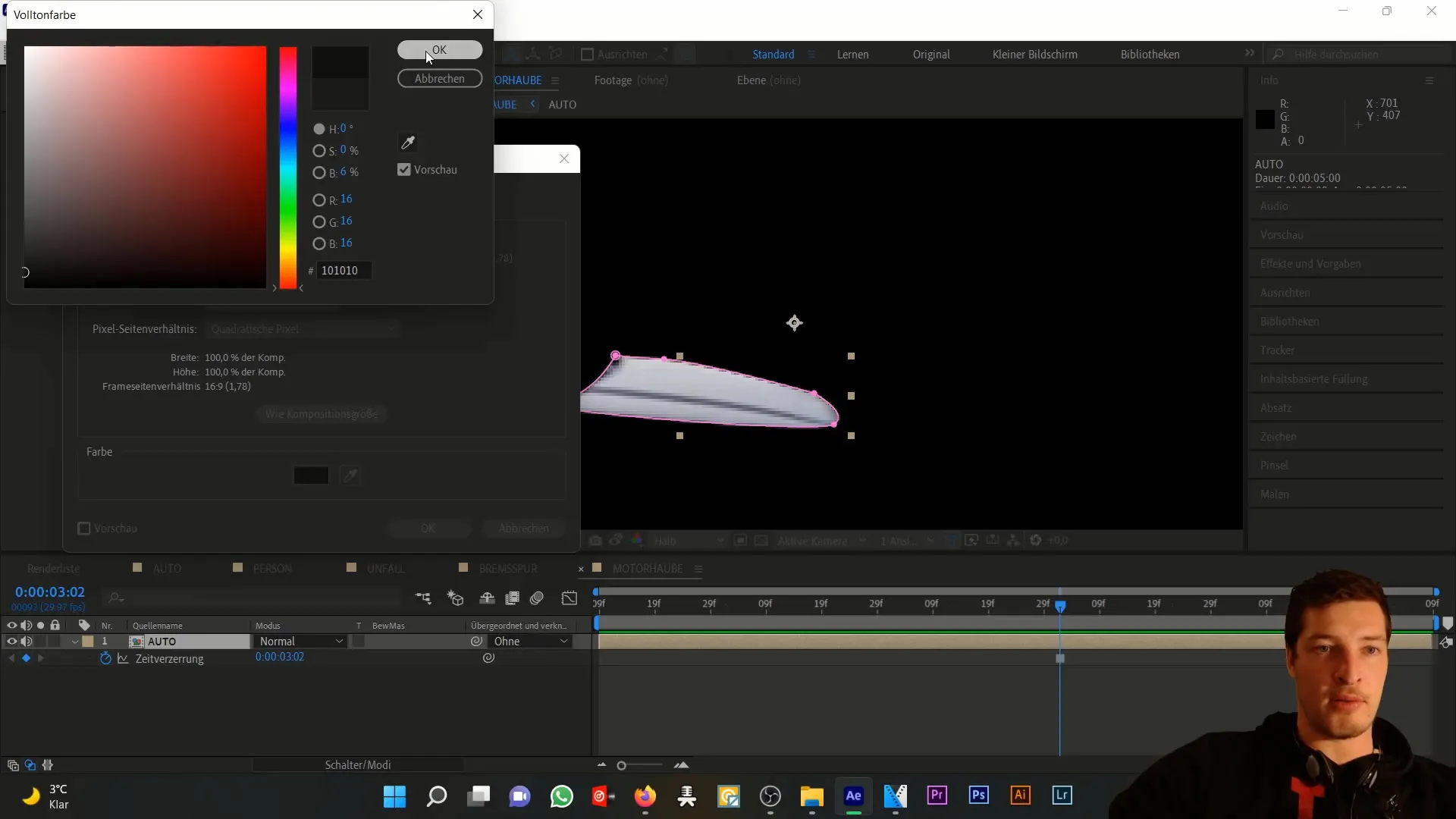Click the time remapping/Zeitverzerrung icon
The width and height of the screenshot is (1456, 819).
click(106, 658)
